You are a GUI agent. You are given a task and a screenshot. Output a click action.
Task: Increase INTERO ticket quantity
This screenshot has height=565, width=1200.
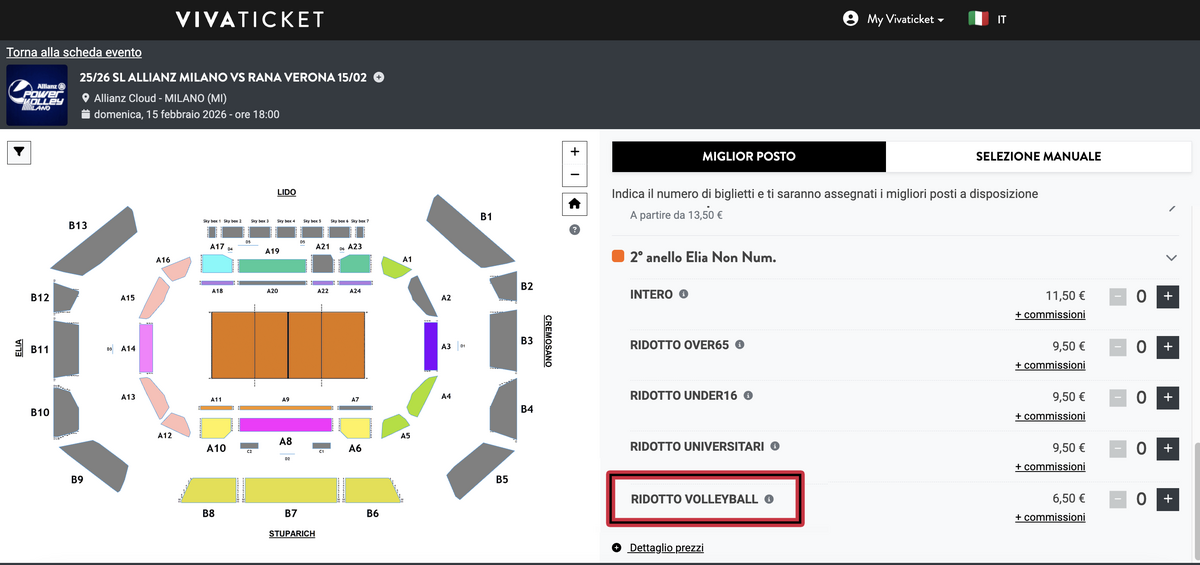click(1167, 296)
